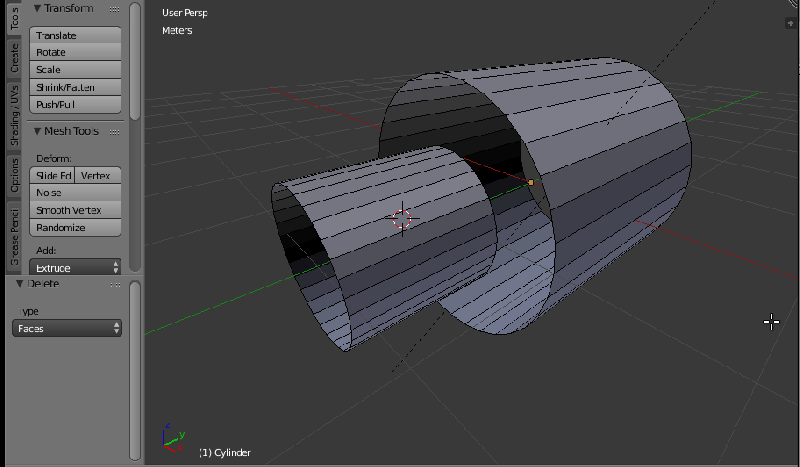The width and height of the screenshot is (800, 467).
Task: Click the Scale button
Action: coord(75,69)
